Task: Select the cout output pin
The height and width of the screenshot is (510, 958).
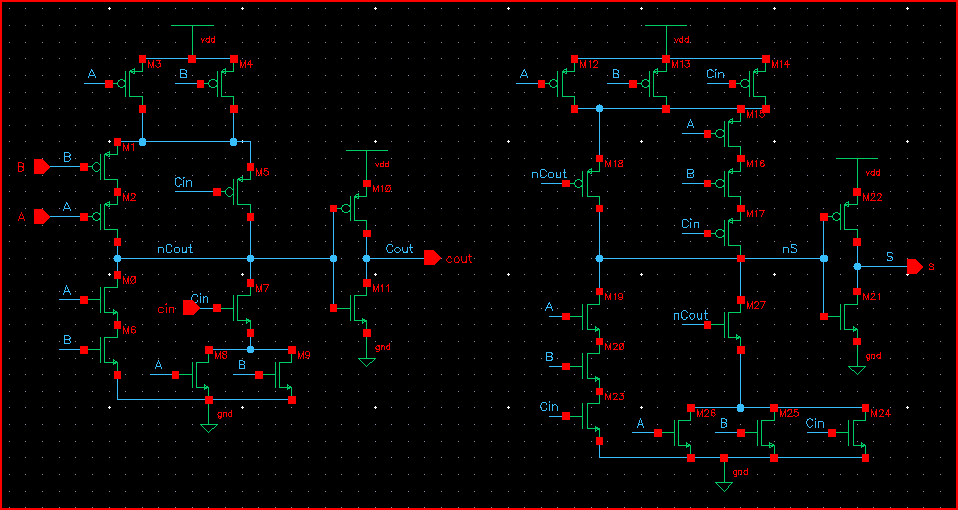Action: pyautogui.click(x=432, y=258)
